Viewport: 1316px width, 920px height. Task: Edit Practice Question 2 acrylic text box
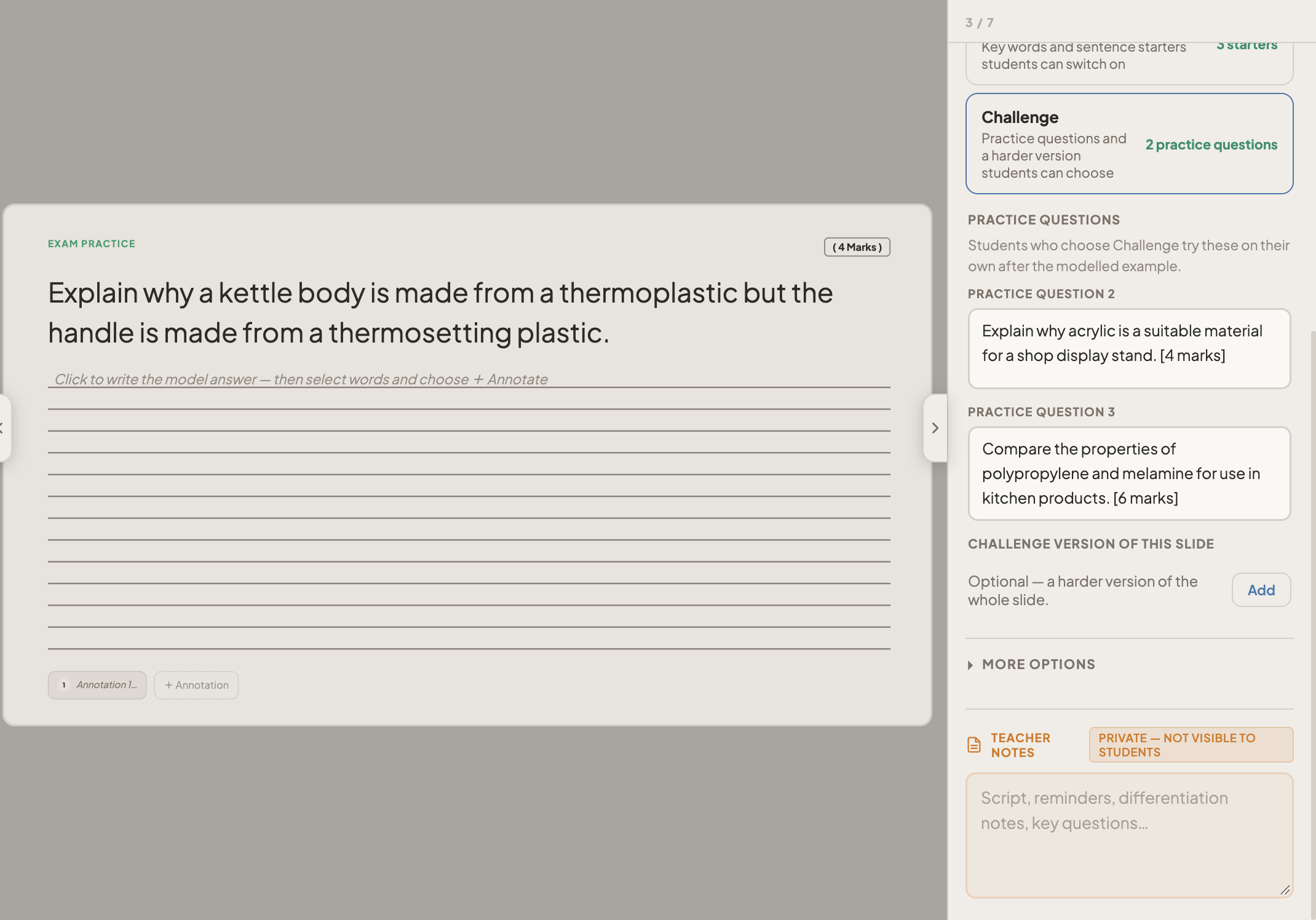coord(1129,349)
